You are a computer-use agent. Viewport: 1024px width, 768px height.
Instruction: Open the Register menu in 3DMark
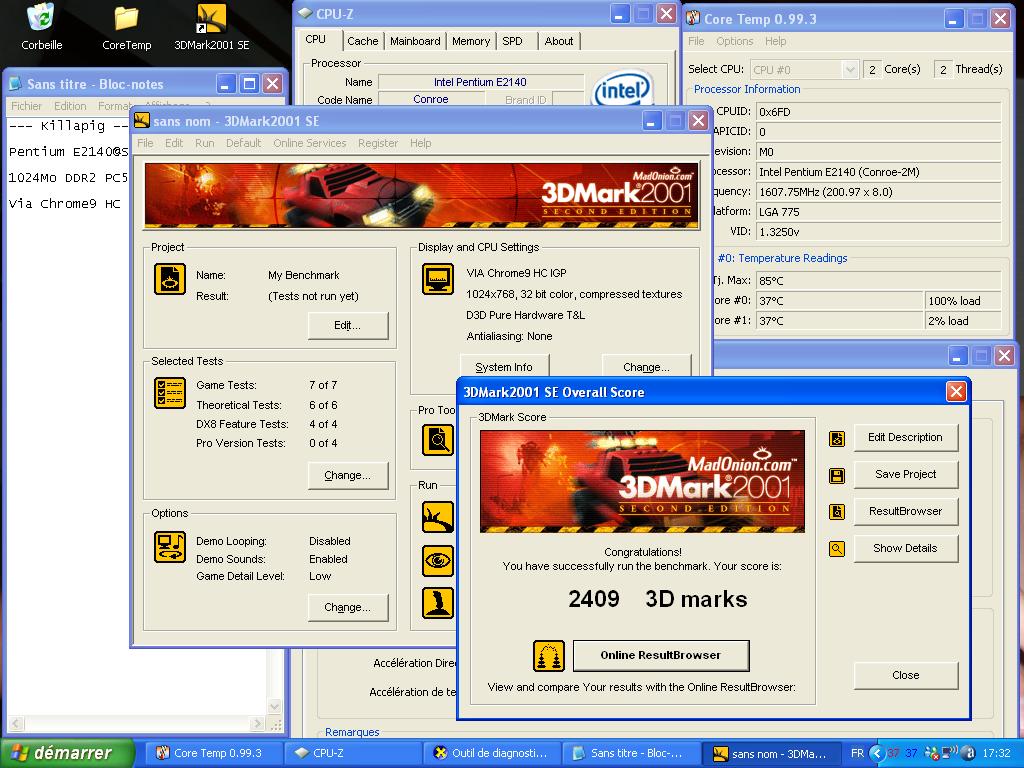(x=377, y=143)
